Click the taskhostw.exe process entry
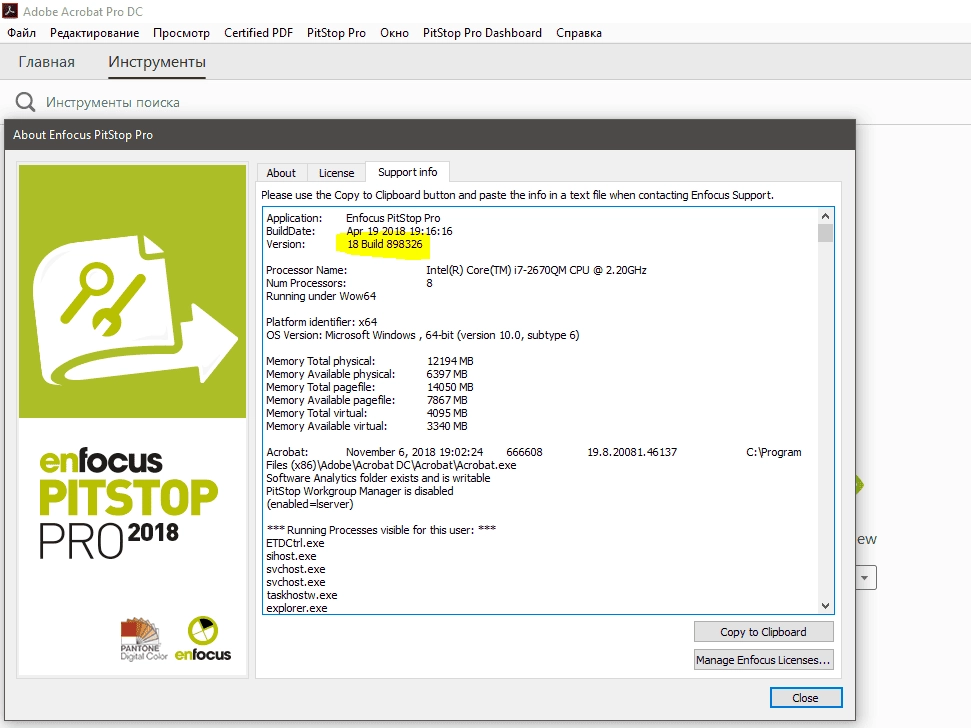Image resolution: width=971 pixels, height=728 pixels. pos(302,595)
